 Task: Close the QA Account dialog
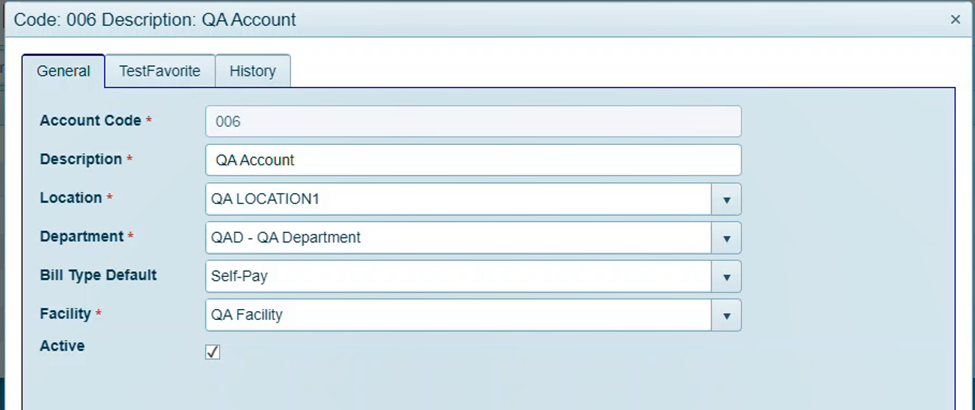pyautogui.click(x=955, y=19)
